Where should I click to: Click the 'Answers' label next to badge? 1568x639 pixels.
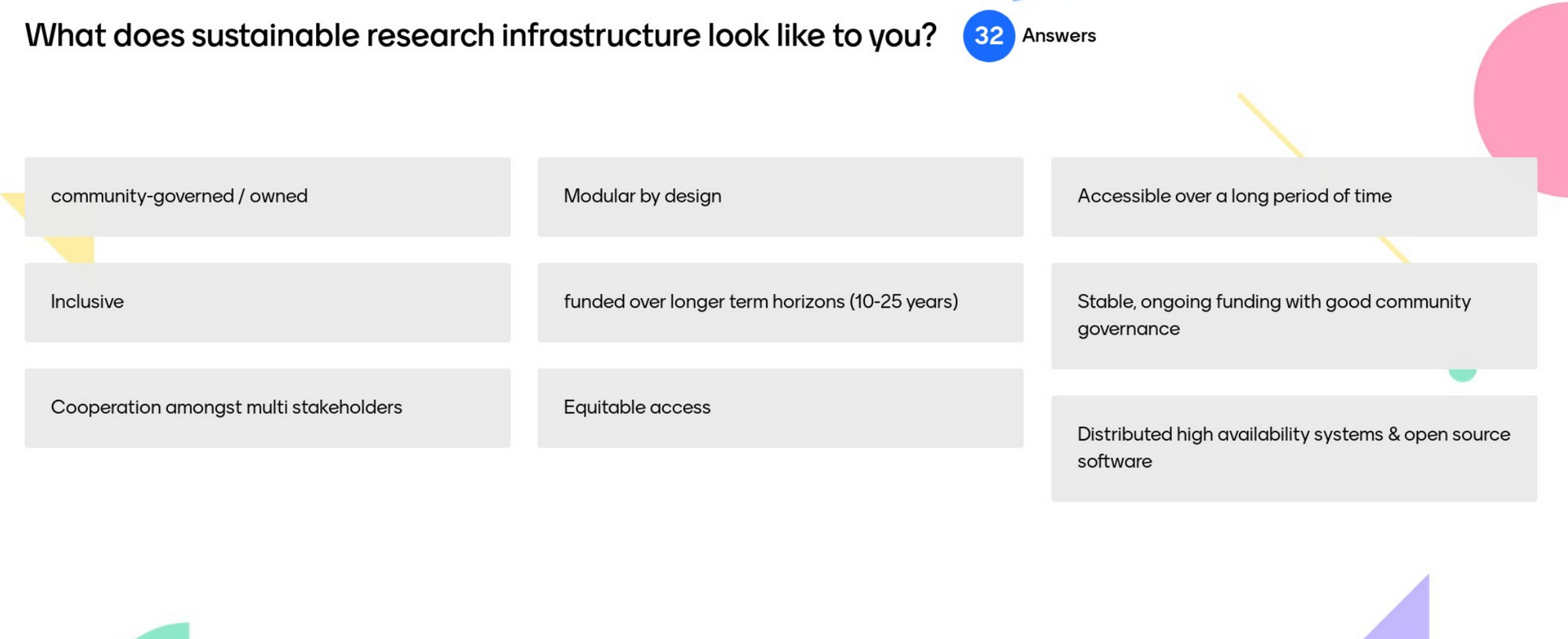[1058, 36]
